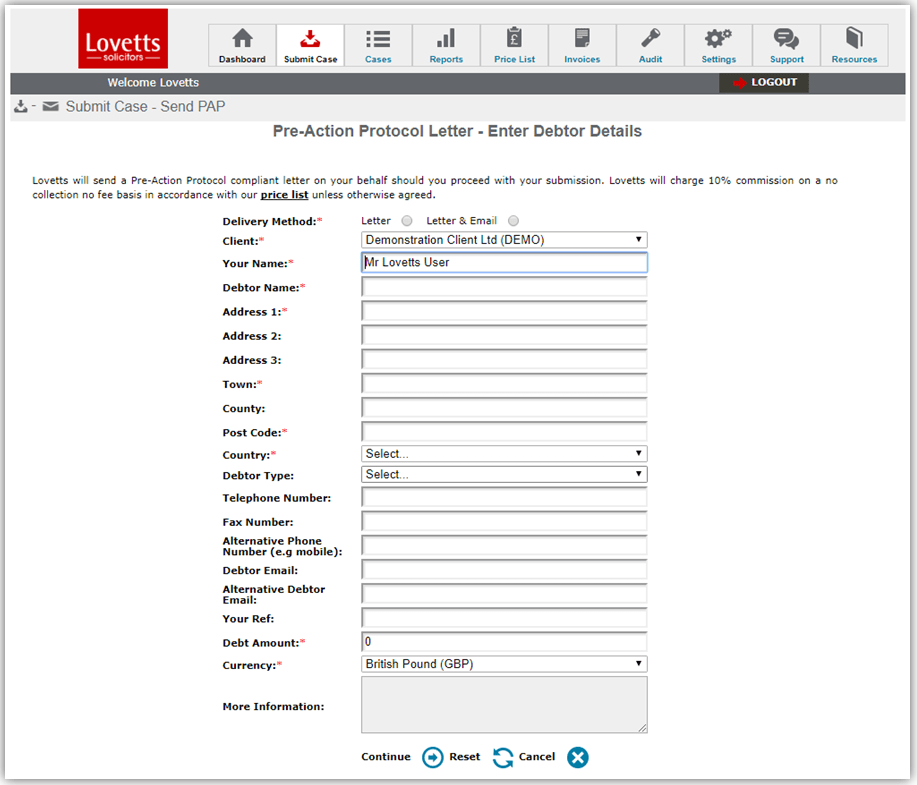The image size is (917, 785).
Task: Click the LOGOUT button
Action: (x=764, y=83)
